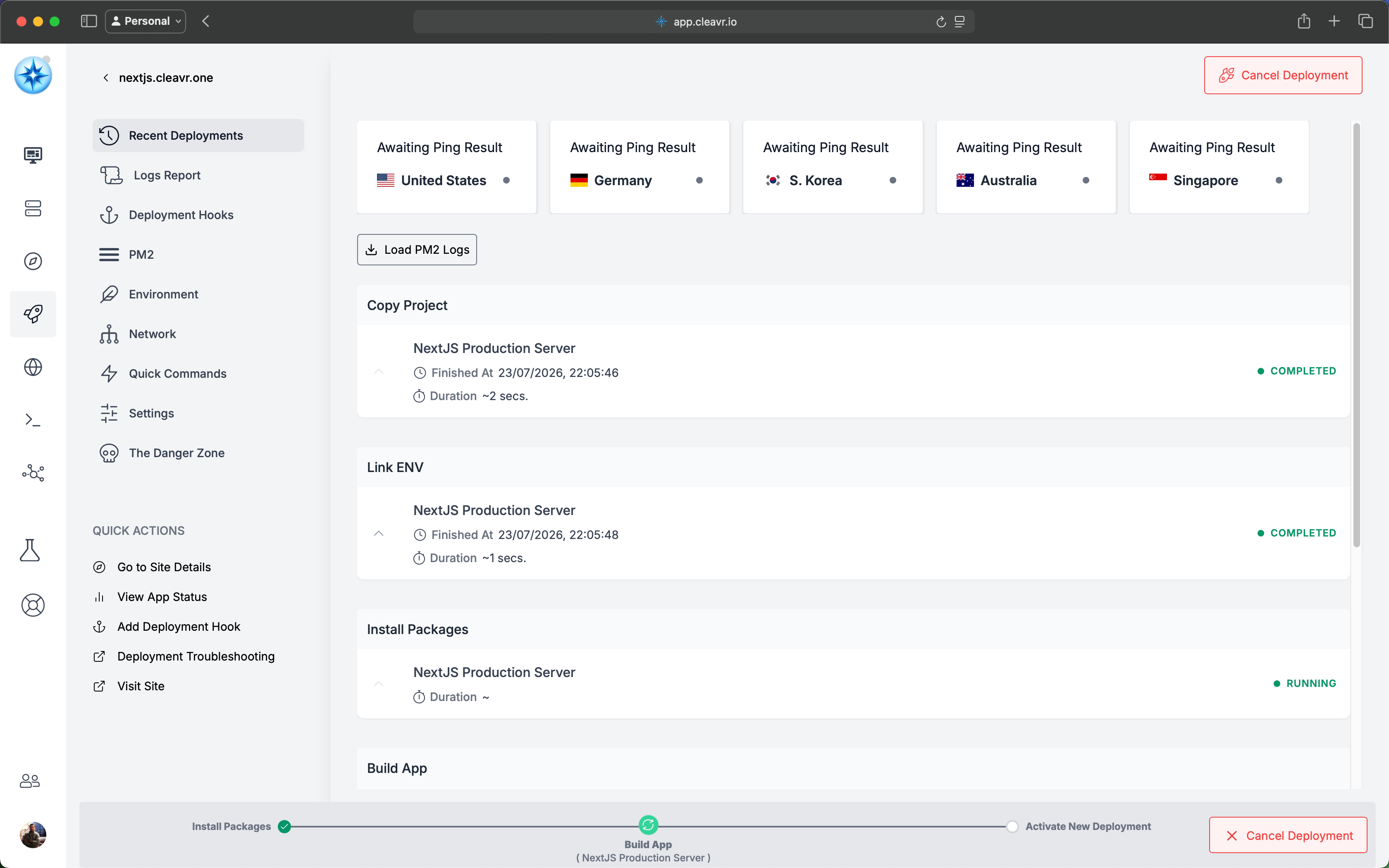Click top Cancel Deployment button
This screenshot has width=1389, height=868.
[1283, 75]
